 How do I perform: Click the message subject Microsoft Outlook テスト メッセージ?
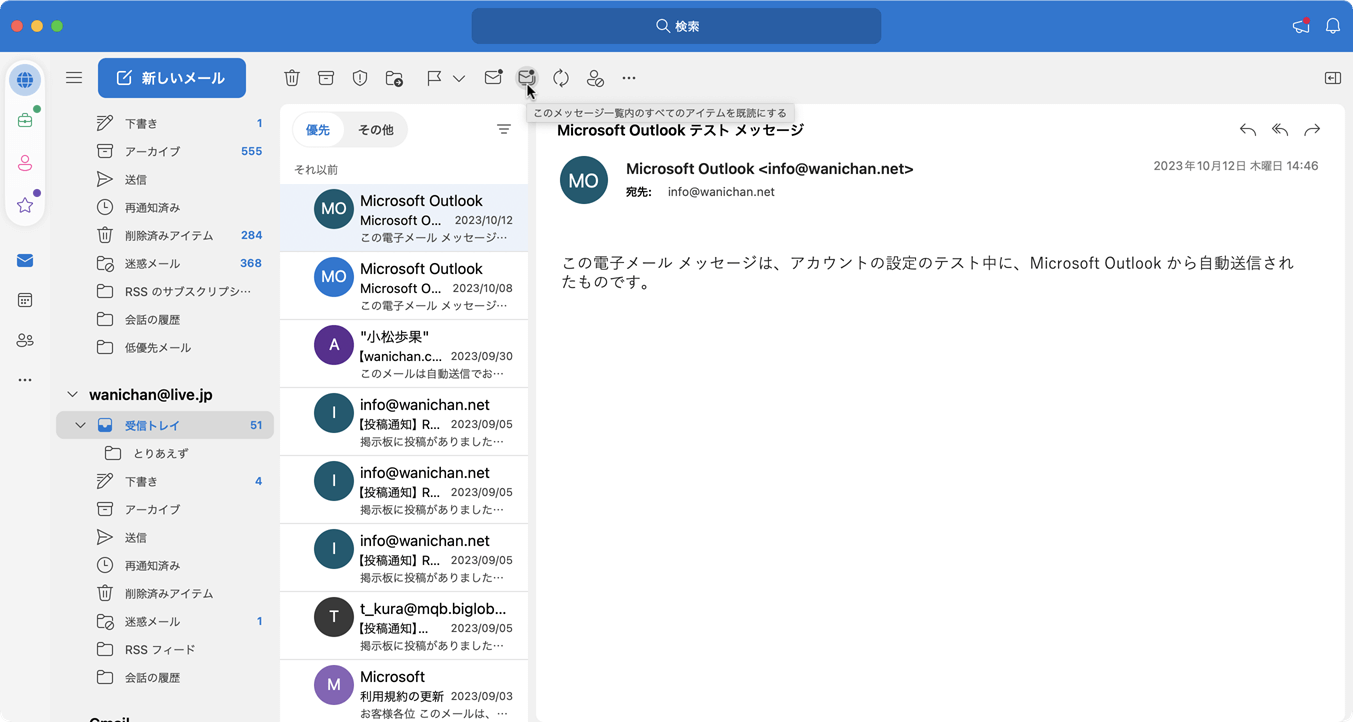680,130
